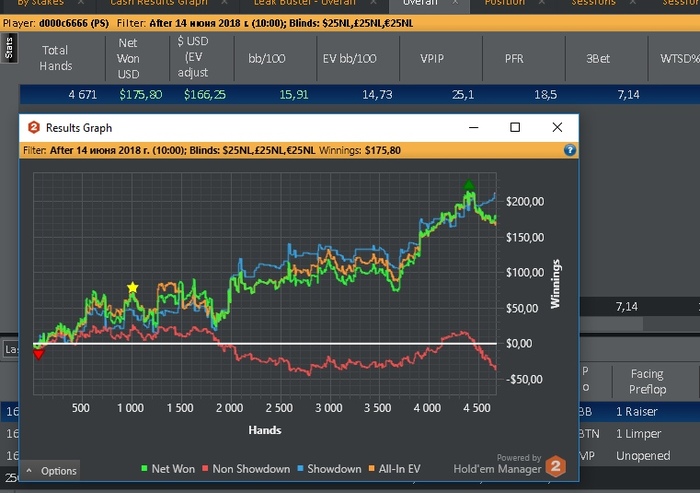
Task: Click the yellow star marker on graph
Action: click(133, 288)
